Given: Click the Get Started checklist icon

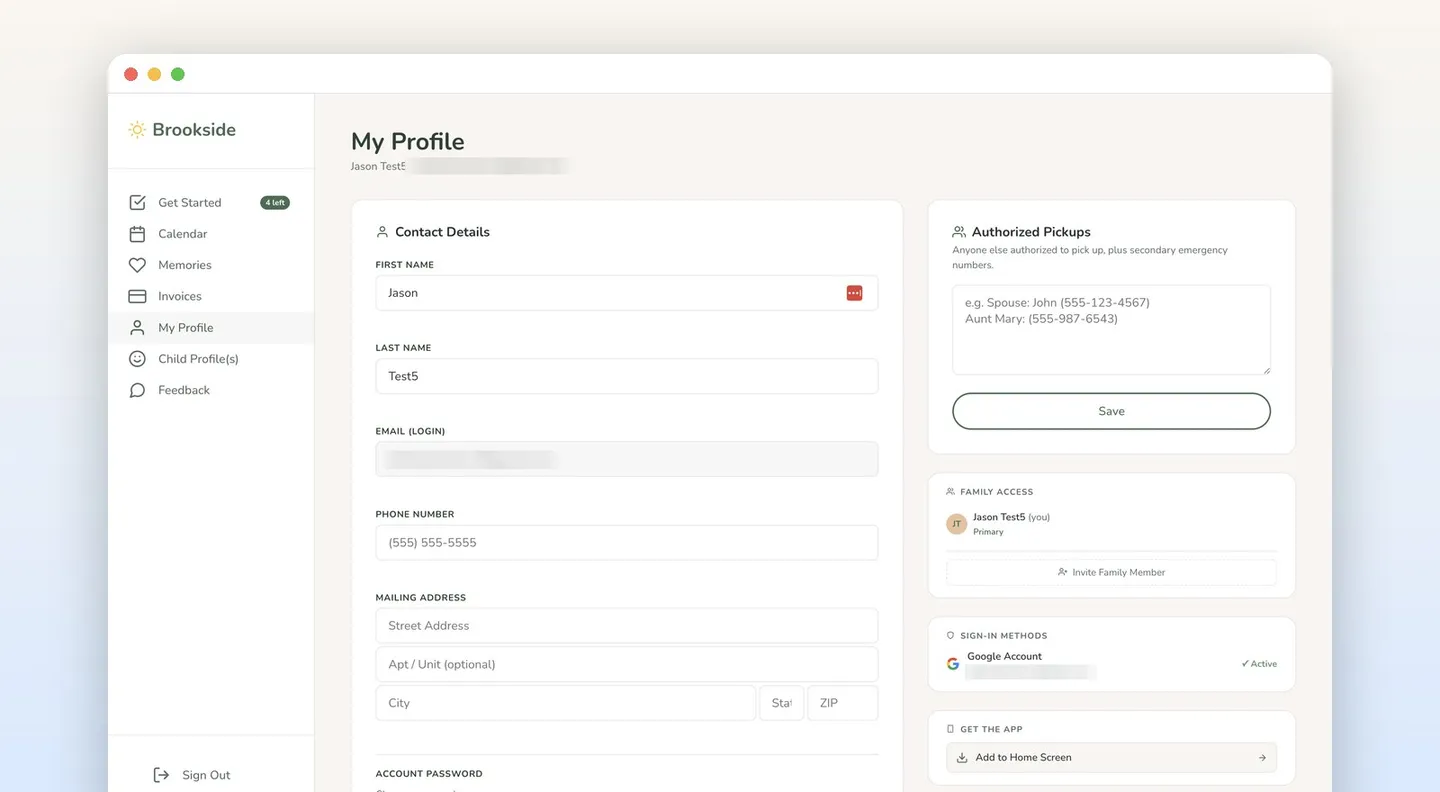Looking at the screenshot, I should 137,203.
